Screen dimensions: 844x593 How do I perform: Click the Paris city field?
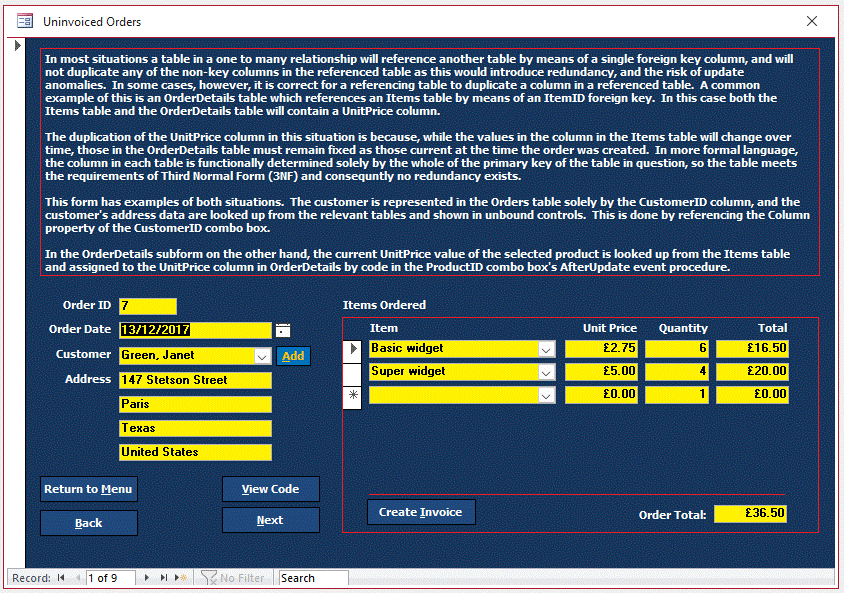pos(195,404)
